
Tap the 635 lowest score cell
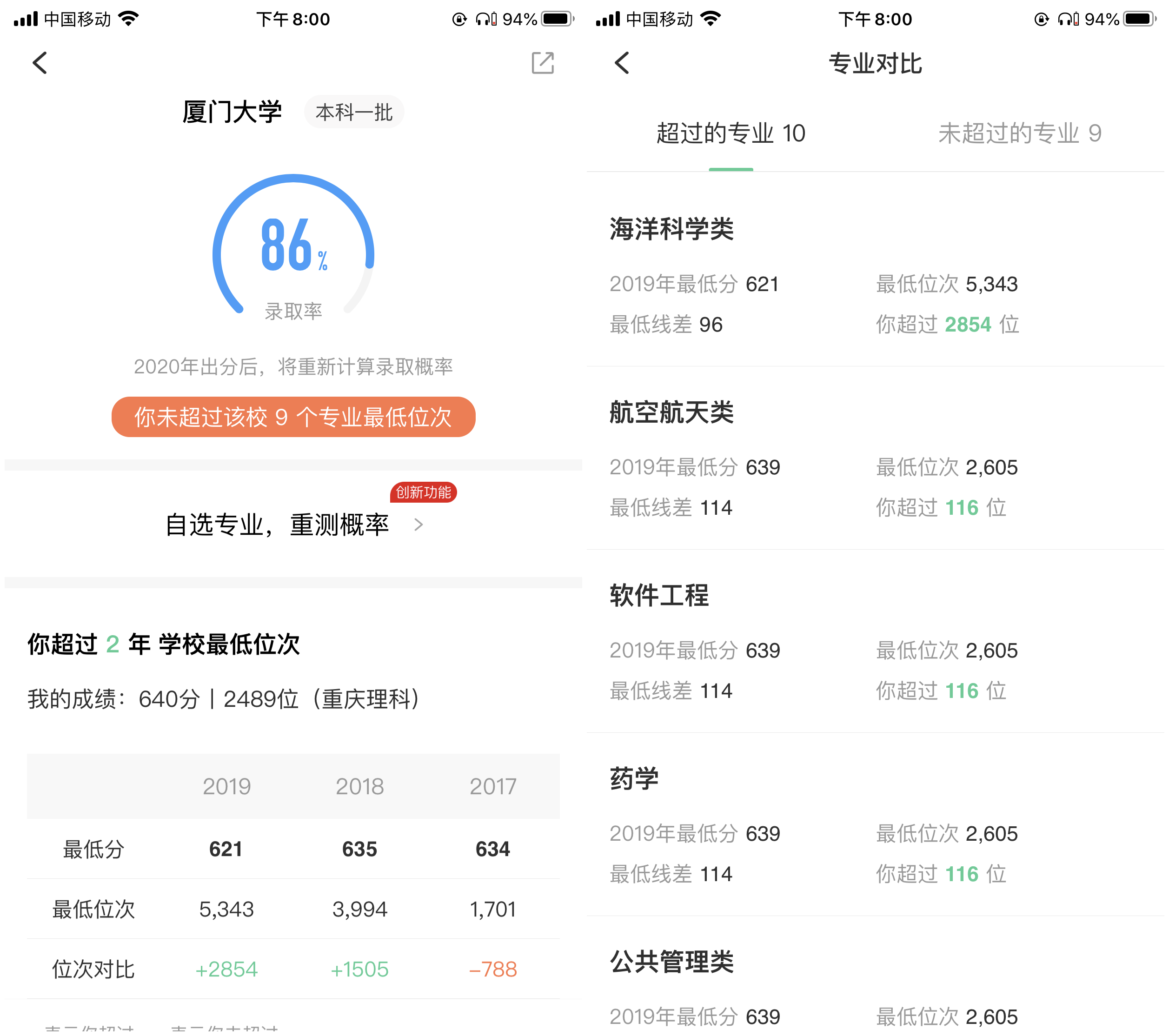click(x=360, y=849)
